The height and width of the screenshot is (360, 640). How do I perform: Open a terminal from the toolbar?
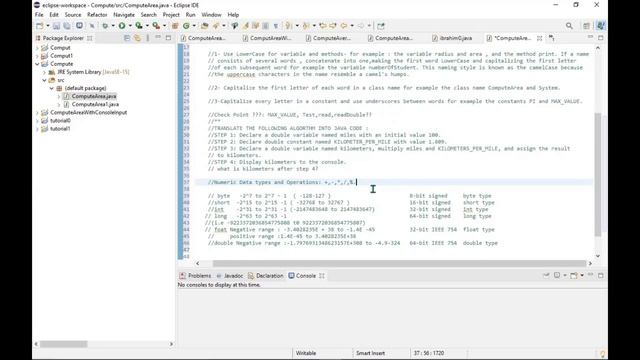pos(79,26)
